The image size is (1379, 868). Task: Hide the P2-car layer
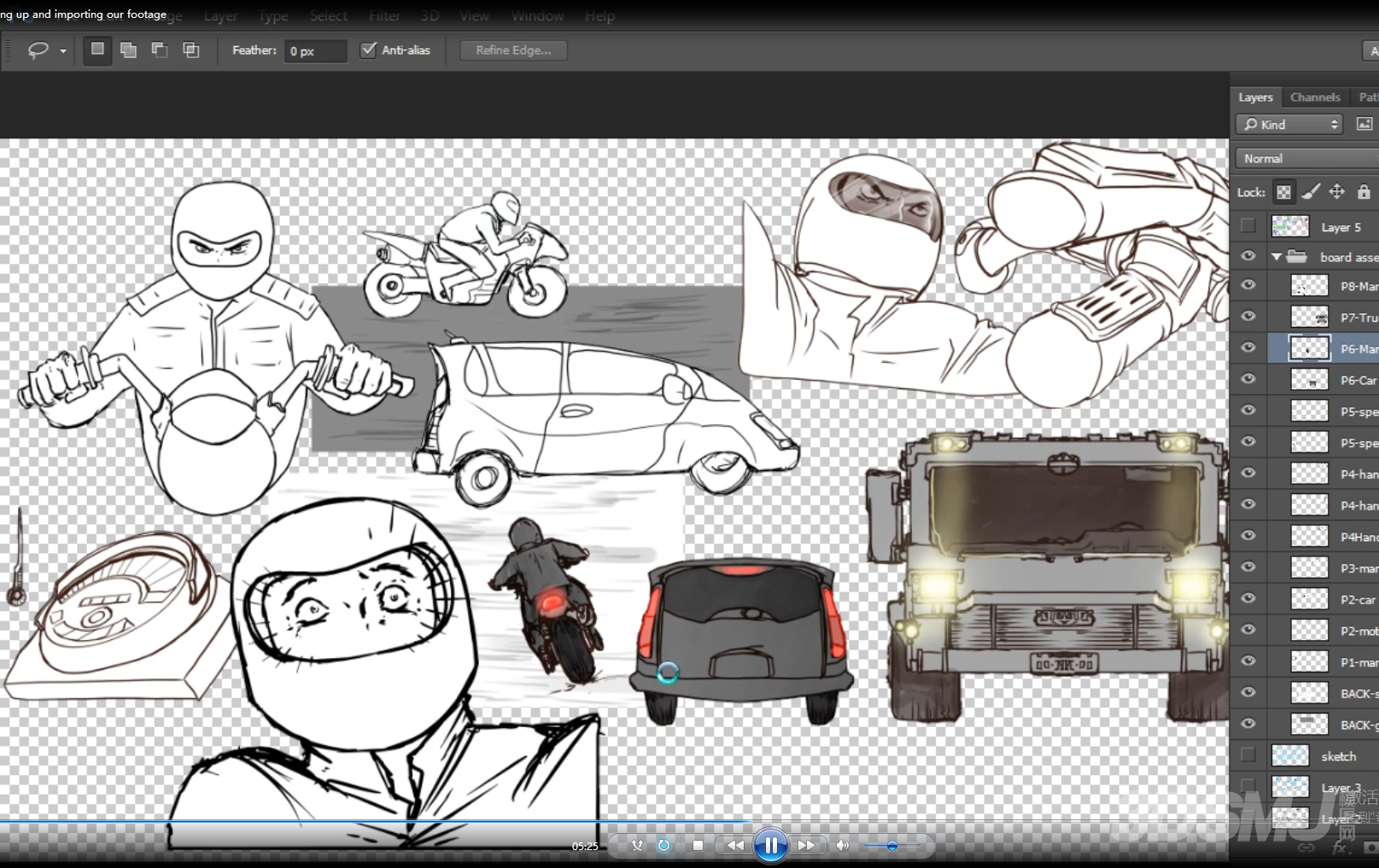tap(1248, 598)
